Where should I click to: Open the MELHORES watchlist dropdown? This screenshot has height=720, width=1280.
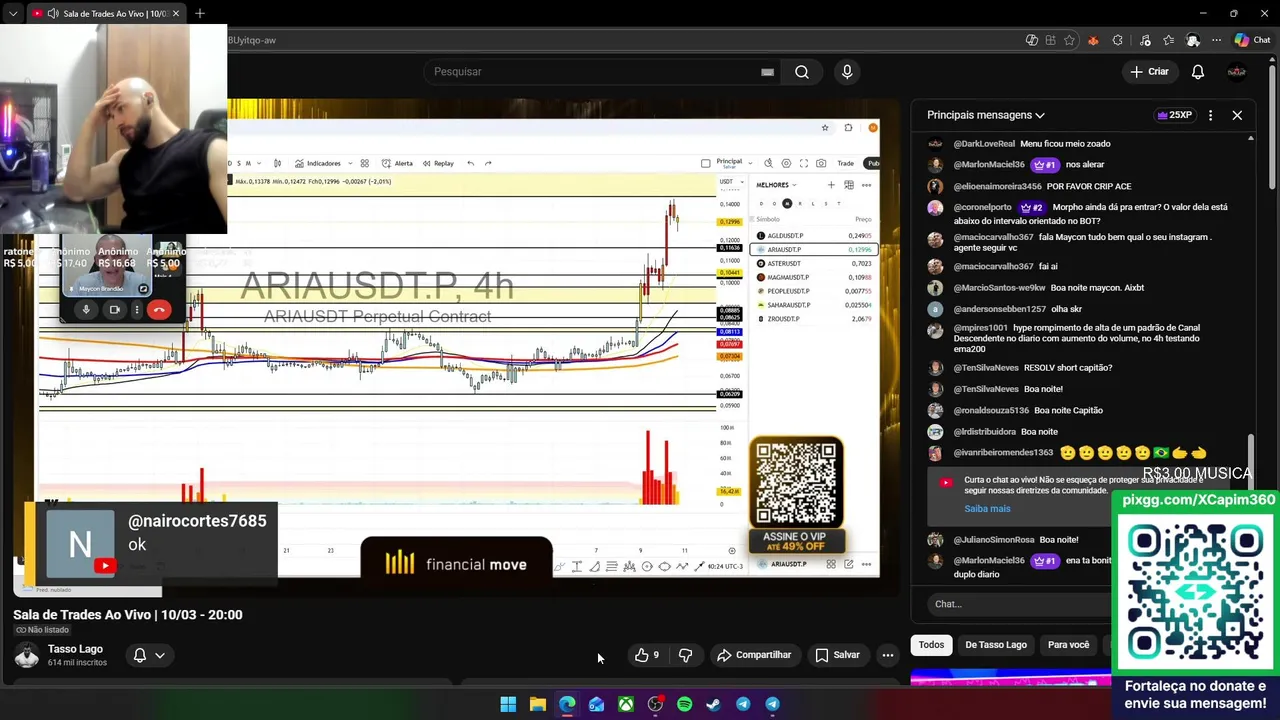click(776, 185)
